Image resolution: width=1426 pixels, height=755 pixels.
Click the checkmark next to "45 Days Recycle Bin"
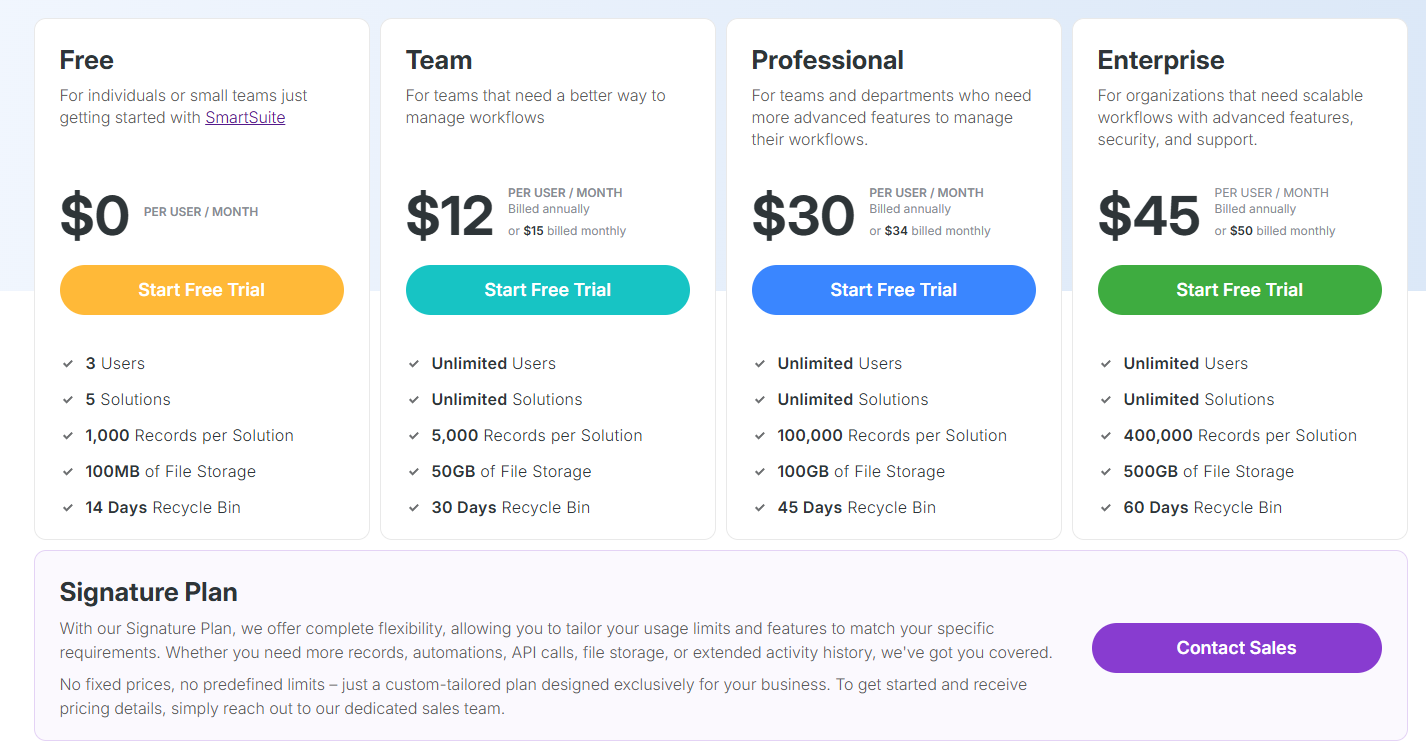point(760,508)
